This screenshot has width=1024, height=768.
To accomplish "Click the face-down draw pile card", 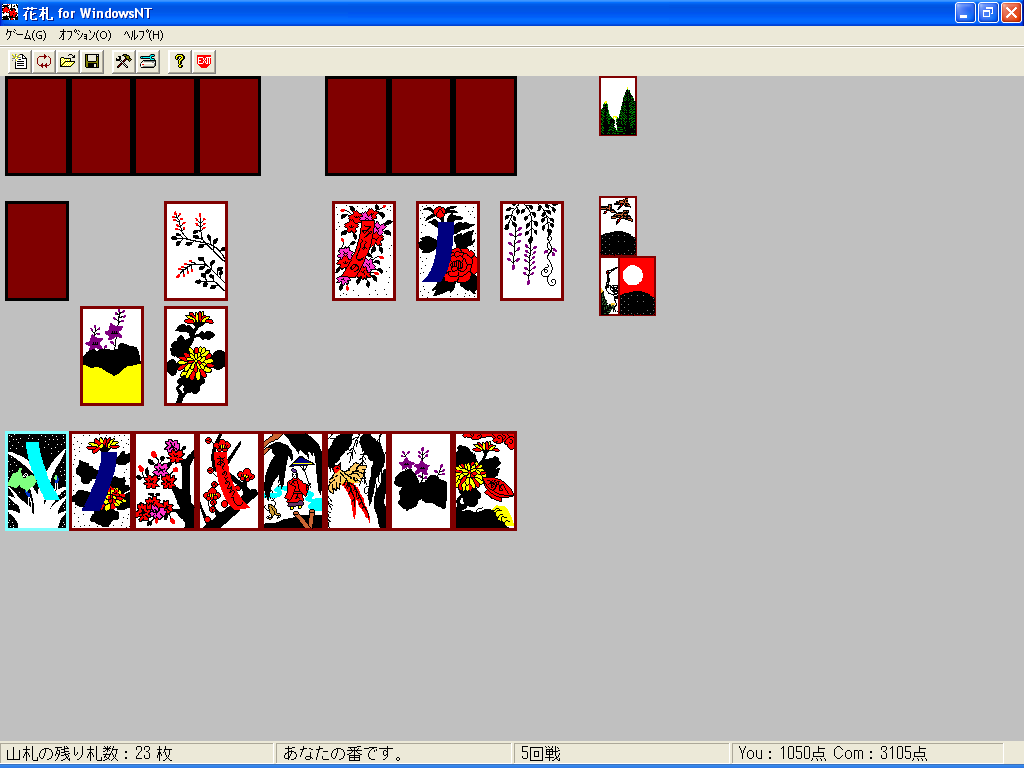I will coord(37,251).
